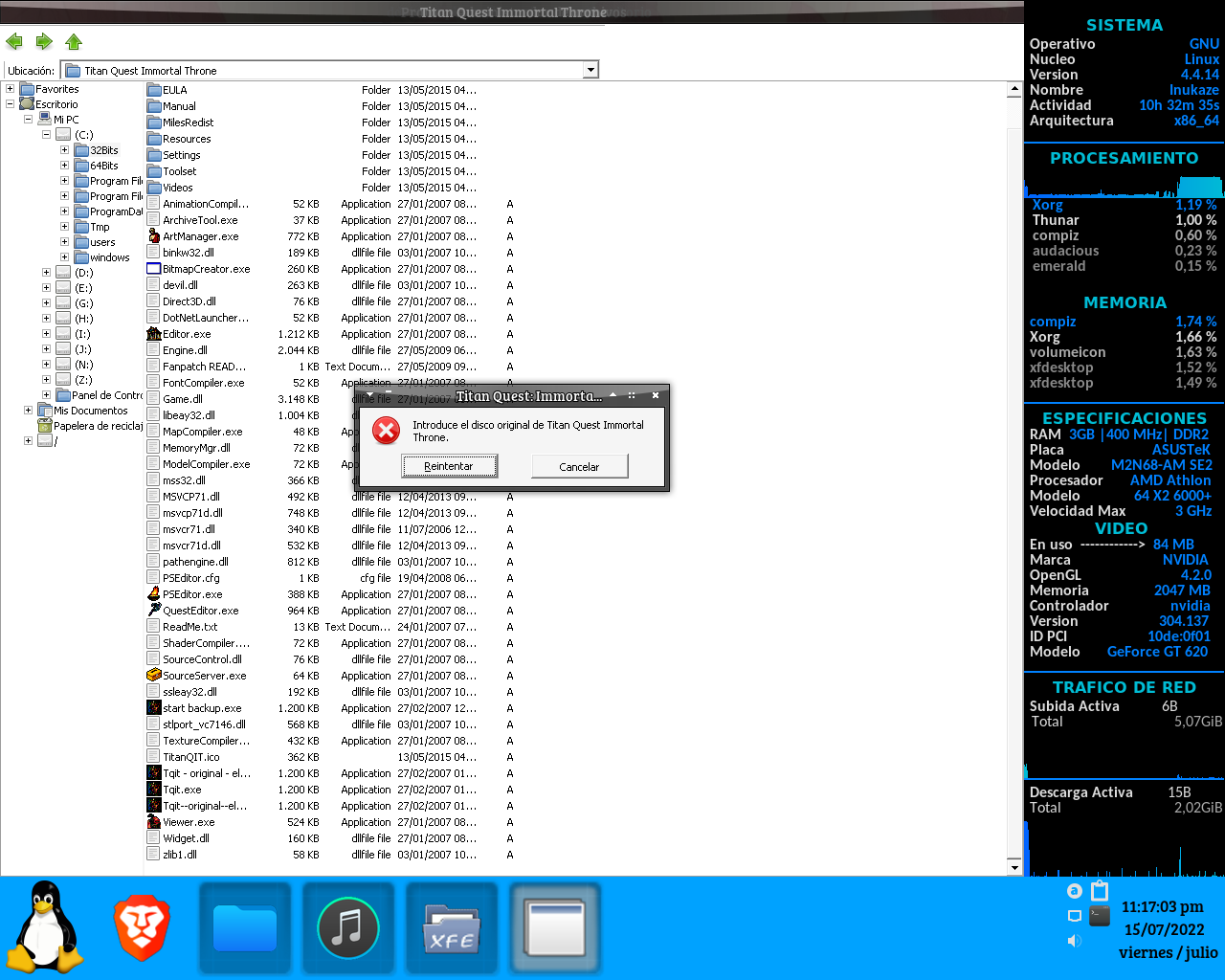Select Papelera de reciclaje in tree

coord(91,426)
